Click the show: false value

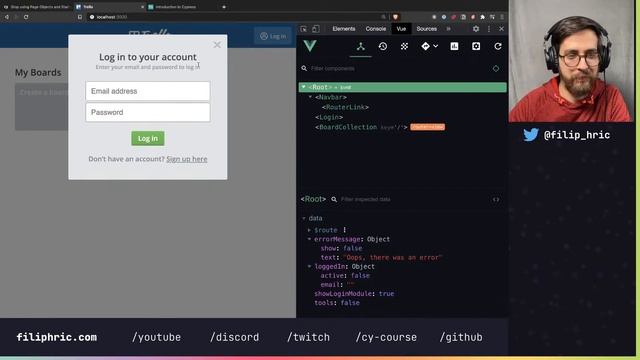pos(352,248)
